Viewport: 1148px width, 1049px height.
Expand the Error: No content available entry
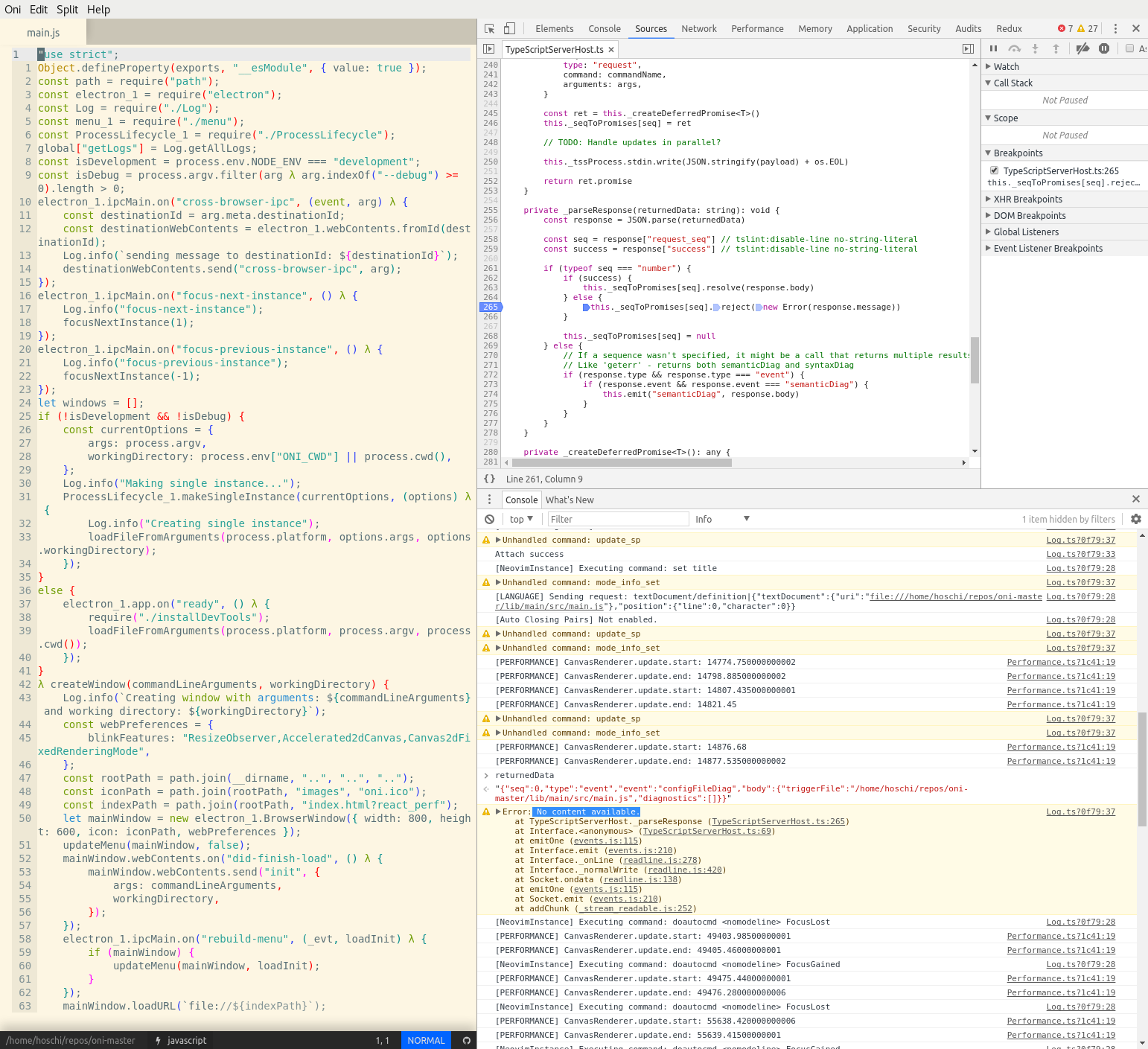[x=498, y=812]
